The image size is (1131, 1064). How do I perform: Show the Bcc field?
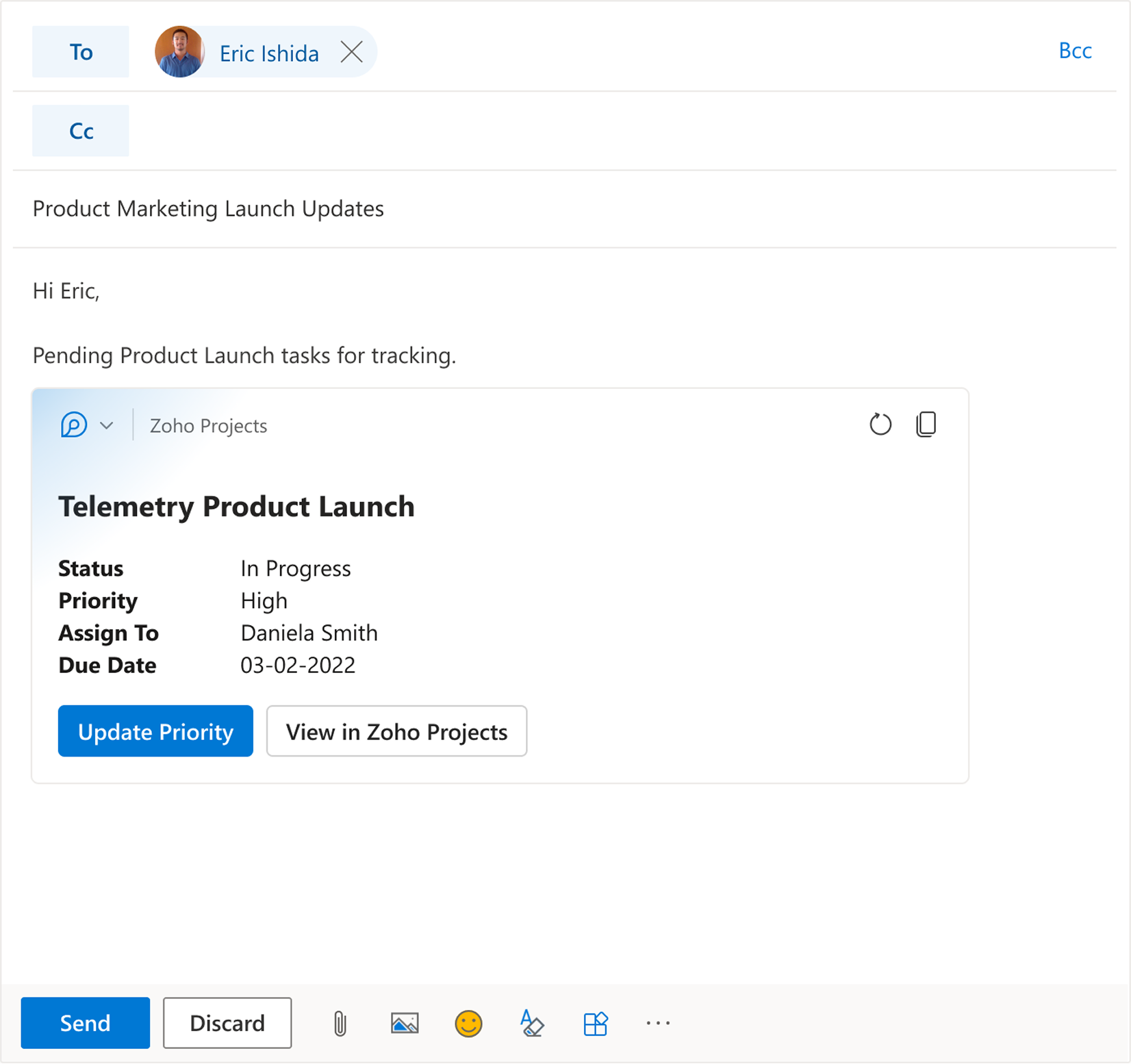tap(1075, 51)
